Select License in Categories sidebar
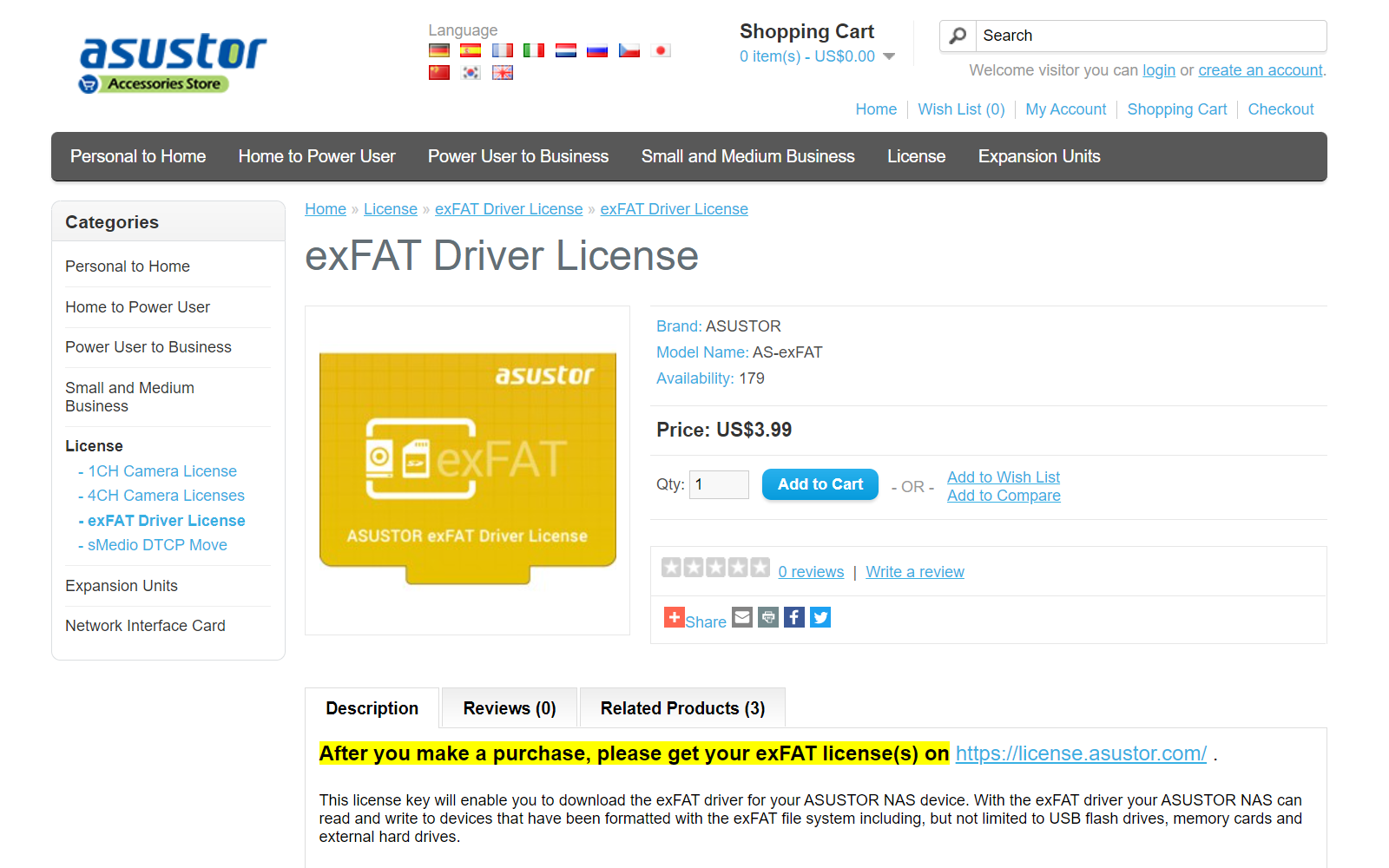1389x868 pixels. pyautogui.click(x=94, y=446)
